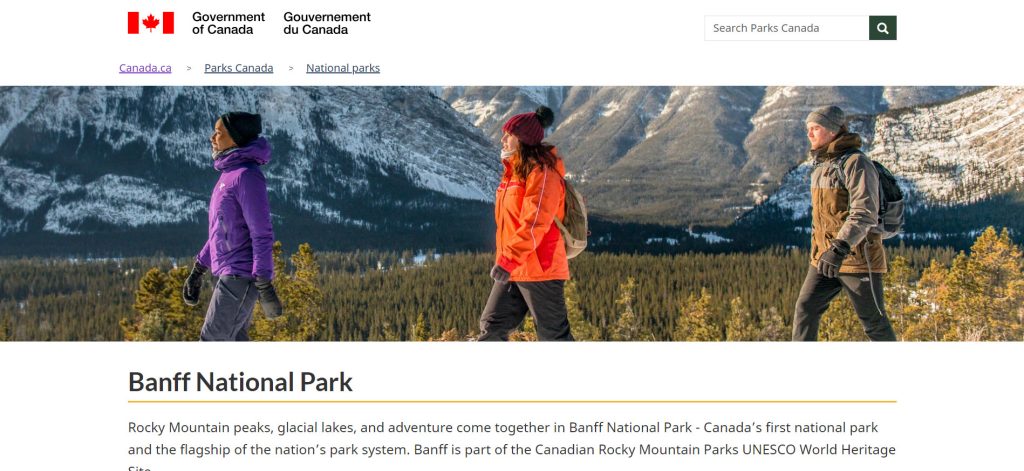Click the breadcrumb arrow after Canada.ca
Viewport: 1024px width, 471px height.
point(188,68)
